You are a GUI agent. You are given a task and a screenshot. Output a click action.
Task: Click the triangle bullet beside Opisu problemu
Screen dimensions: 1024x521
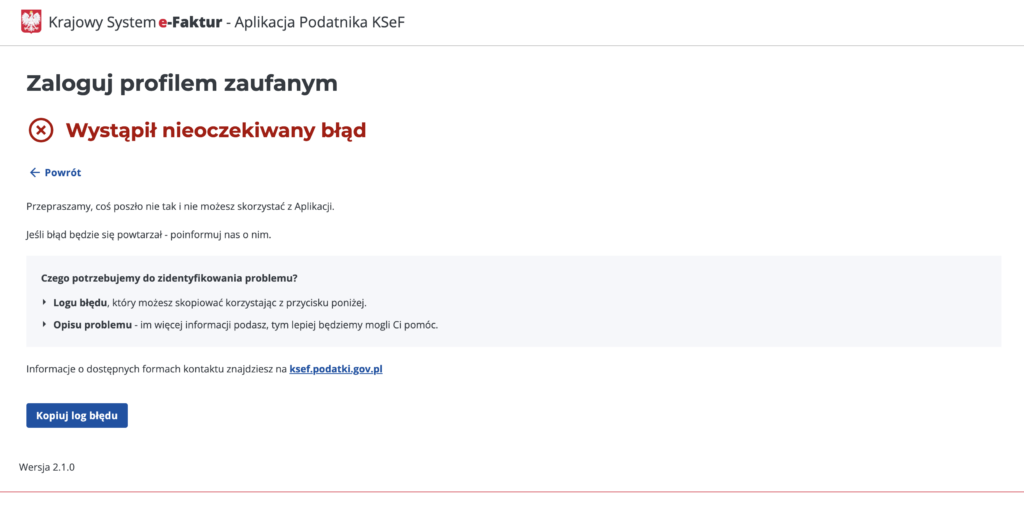(44, 325)
